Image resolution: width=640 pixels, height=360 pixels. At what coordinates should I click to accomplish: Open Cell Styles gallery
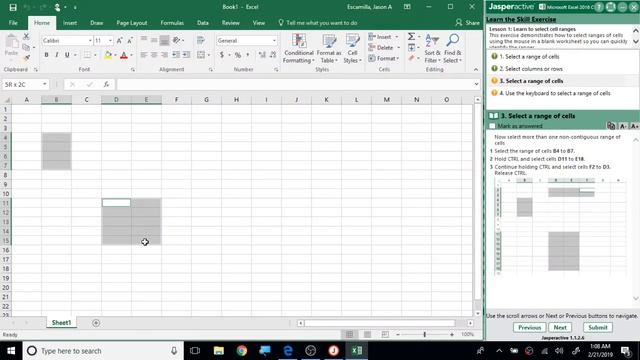[352, 49]
